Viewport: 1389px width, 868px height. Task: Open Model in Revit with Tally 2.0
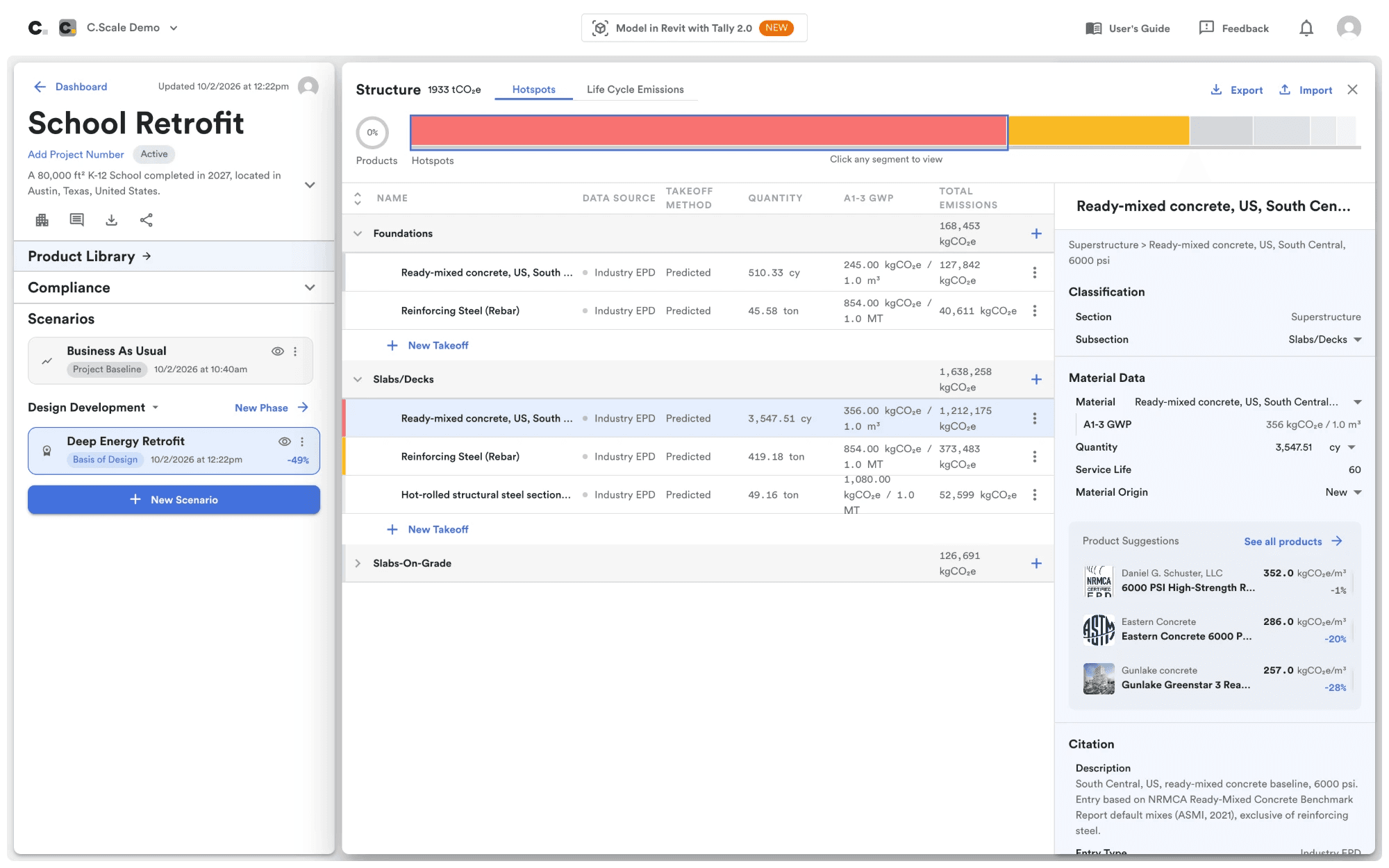(x=694, y=28)
